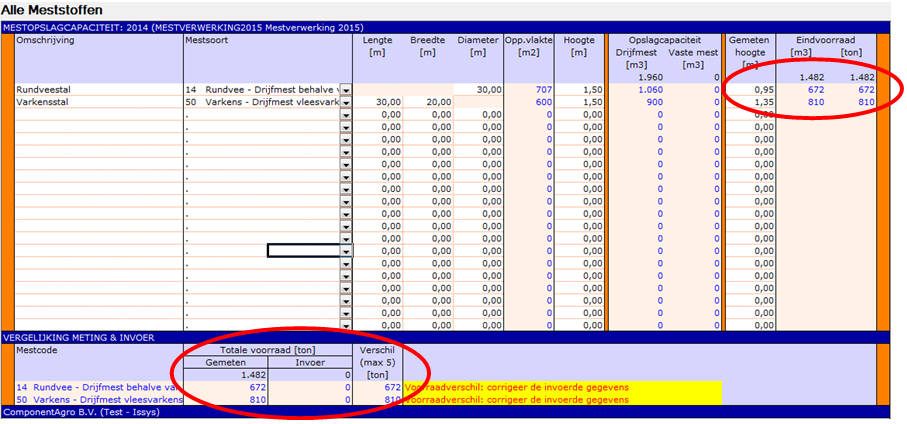Viewport: 907px width, 424px height.
Task: Expand dropdown arrow beside the black-outlined cell
Action: pos(346,251)
